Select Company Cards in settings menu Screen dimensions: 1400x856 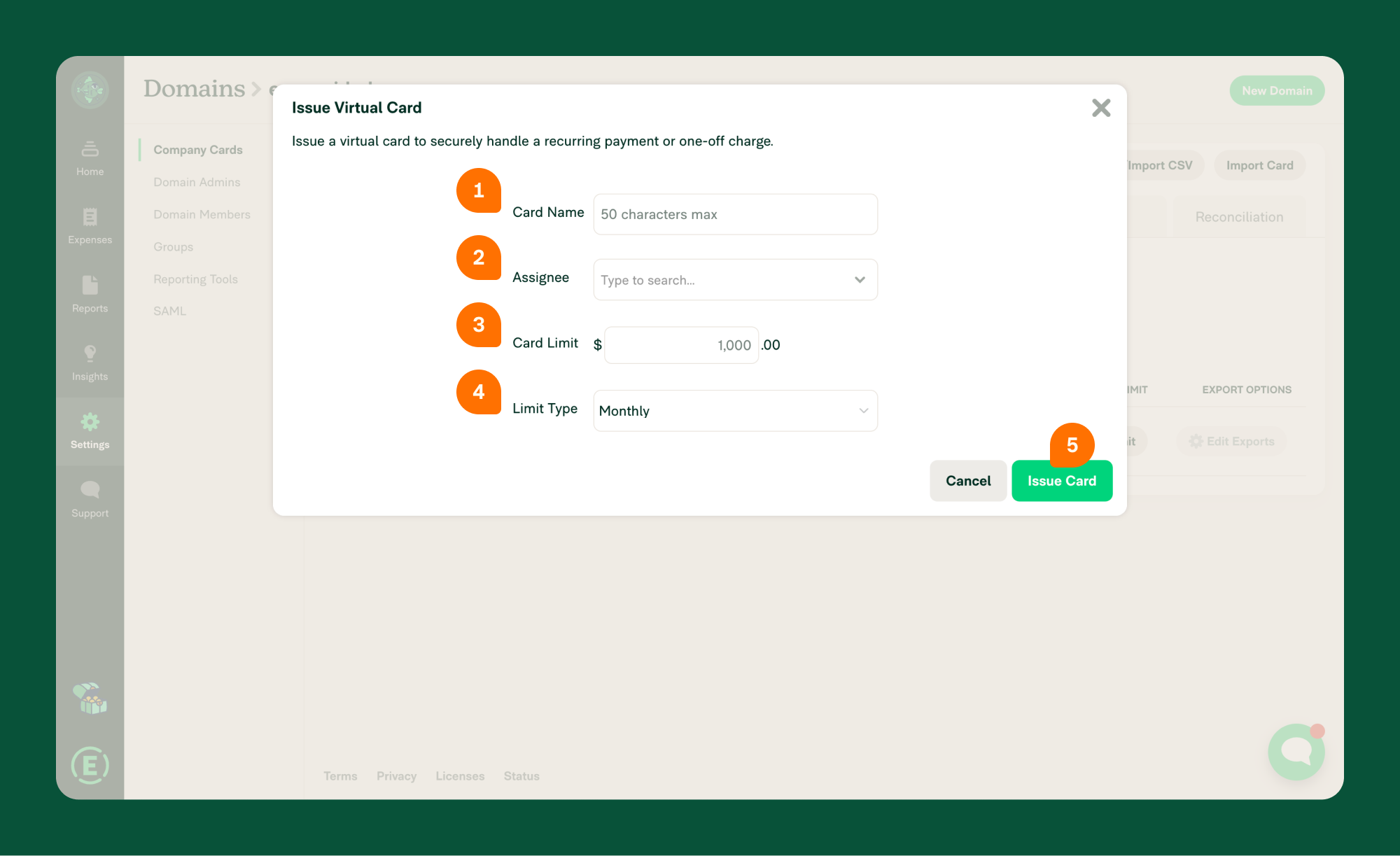[x=198, y=150]
